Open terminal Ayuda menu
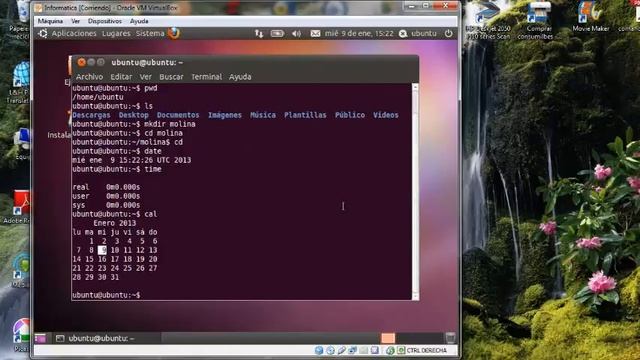The image size is (640, 360). click(240, 77)
